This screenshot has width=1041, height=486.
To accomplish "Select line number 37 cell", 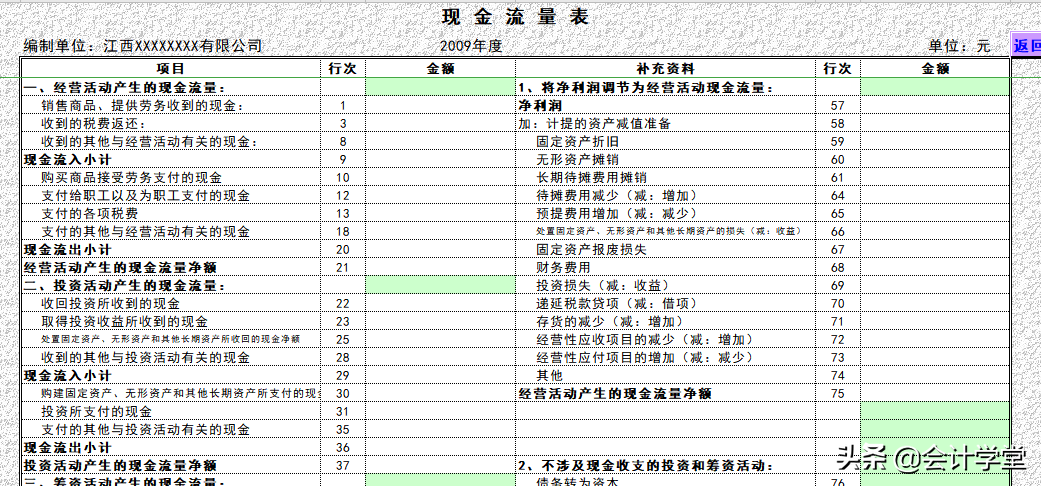I will click(343, 466).
